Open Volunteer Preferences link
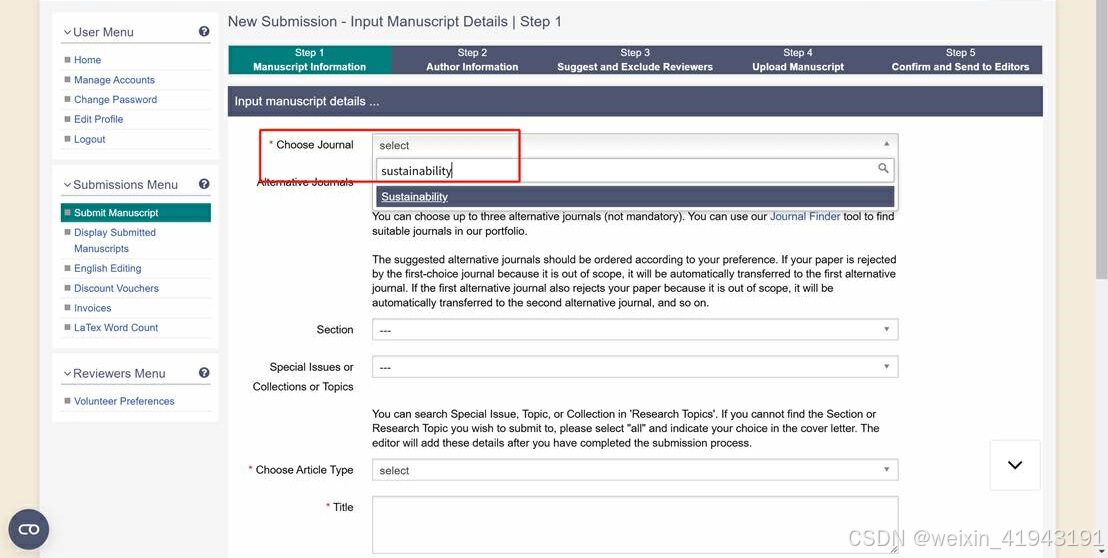The image size is (1108, 558). (124, 401)
